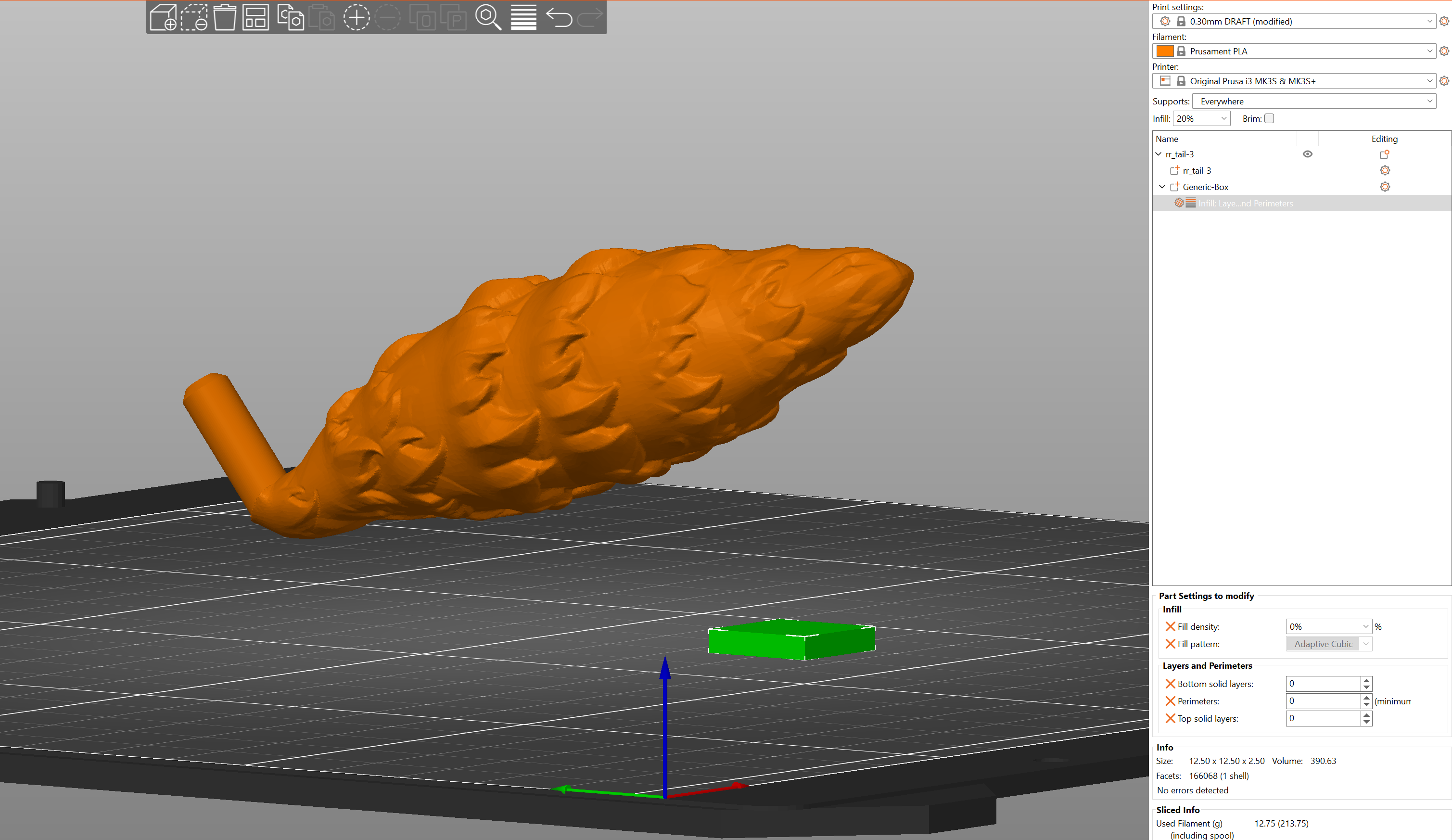Viewport: 1452px width, 840px height.
Task: Open the Supports dropdown
Action: [1314, 102]
